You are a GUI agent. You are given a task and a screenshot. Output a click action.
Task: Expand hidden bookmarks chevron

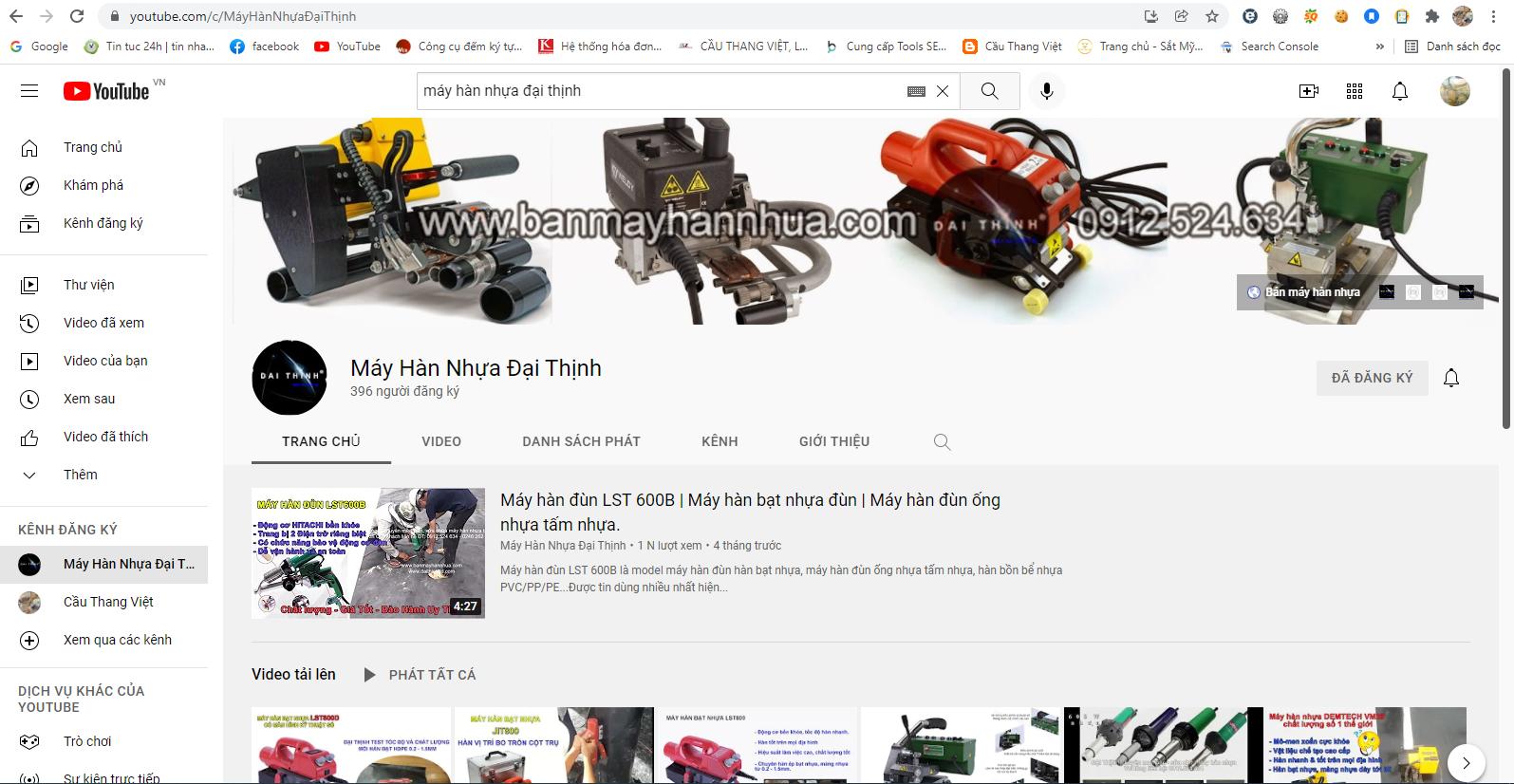[x=1379, y=47]
